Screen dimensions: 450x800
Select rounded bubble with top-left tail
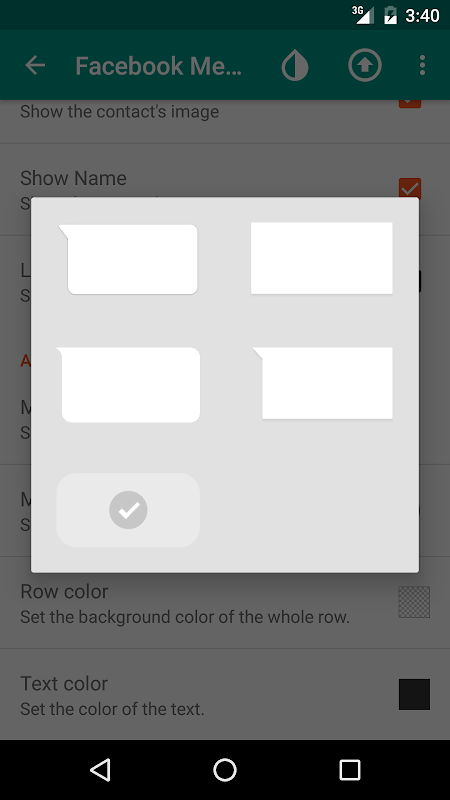128,259
